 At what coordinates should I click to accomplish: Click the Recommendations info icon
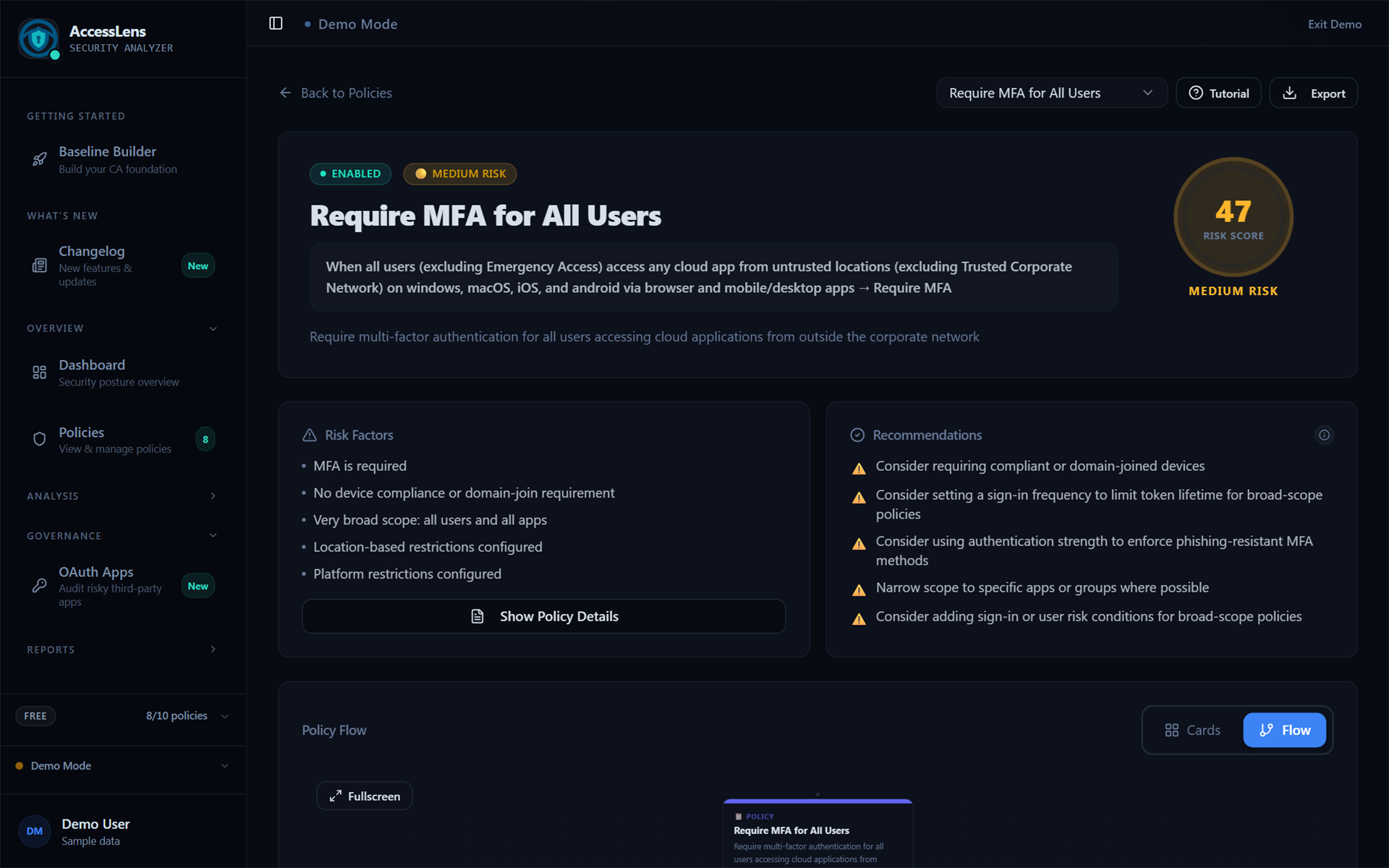coord(1324,435)
